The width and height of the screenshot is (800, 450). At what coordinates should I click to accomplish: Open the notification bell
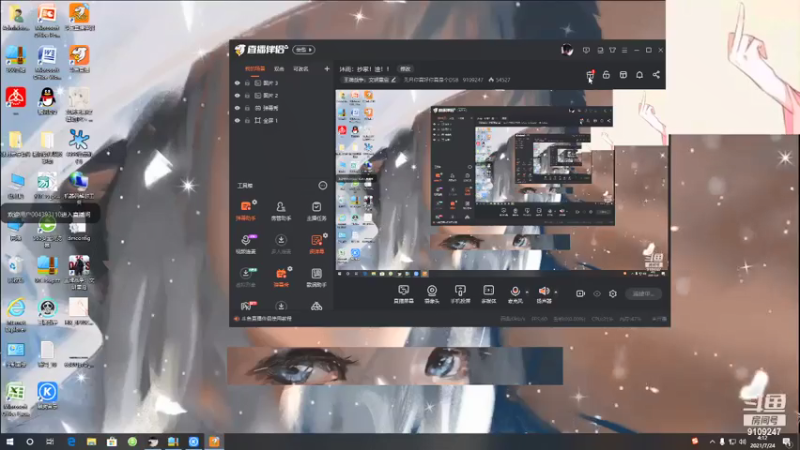[639, 75]
